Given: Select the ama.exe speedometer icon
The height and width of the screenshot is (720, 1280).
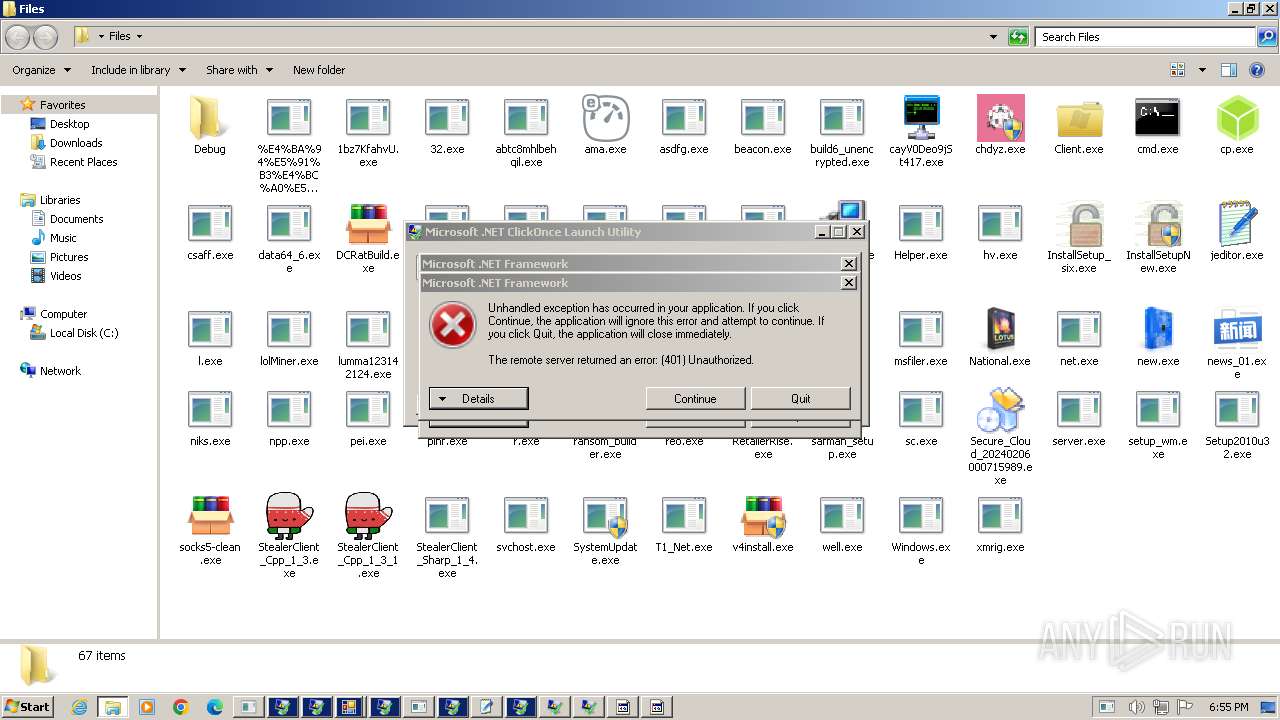Looking at the screenshot, I should click(x=604, y=118).
